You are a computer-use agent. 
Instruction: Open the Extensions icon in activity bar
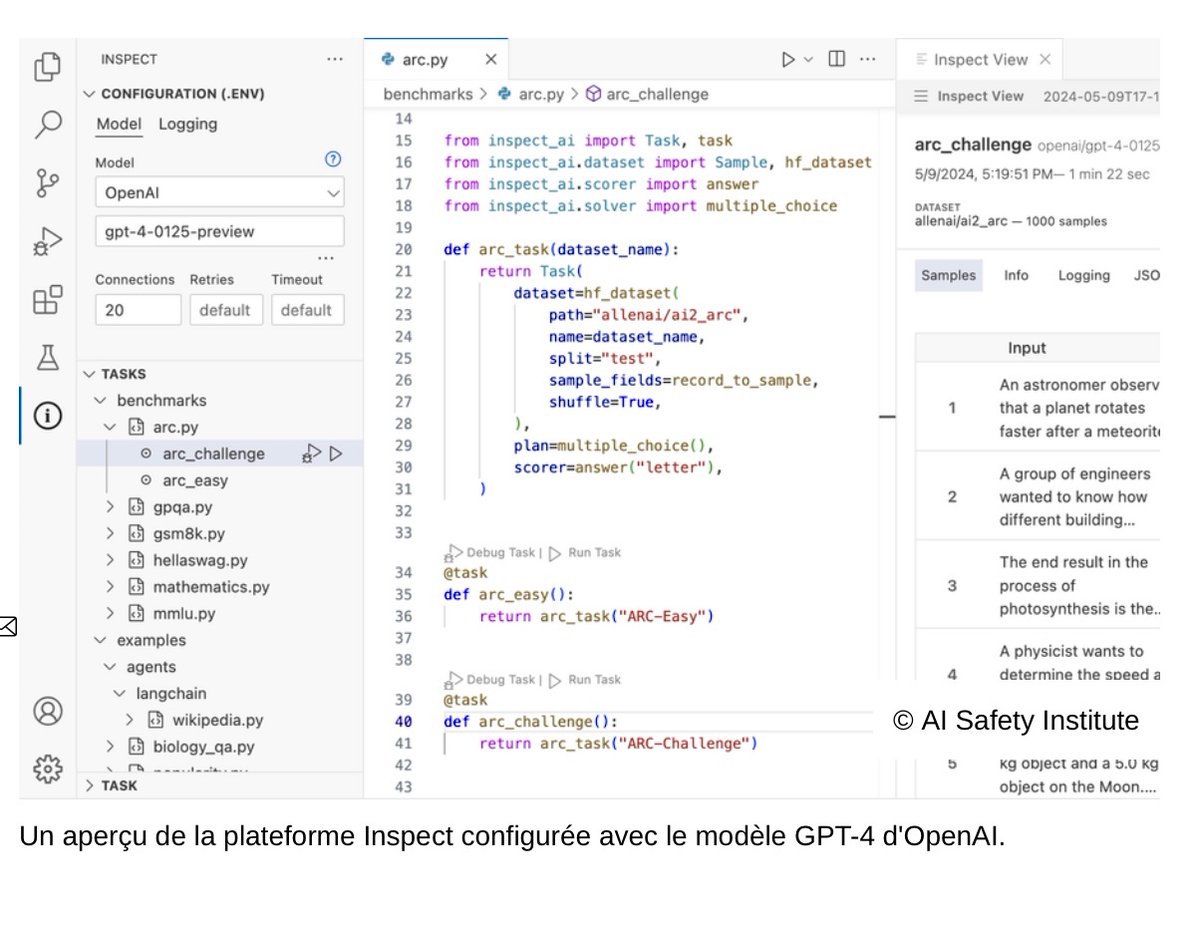[x=48, y=300]
